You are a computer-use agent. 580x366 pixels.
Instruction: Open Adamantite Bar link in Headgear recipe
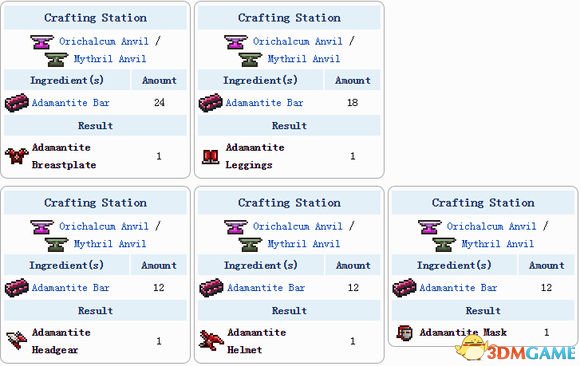tap(70, 288)
